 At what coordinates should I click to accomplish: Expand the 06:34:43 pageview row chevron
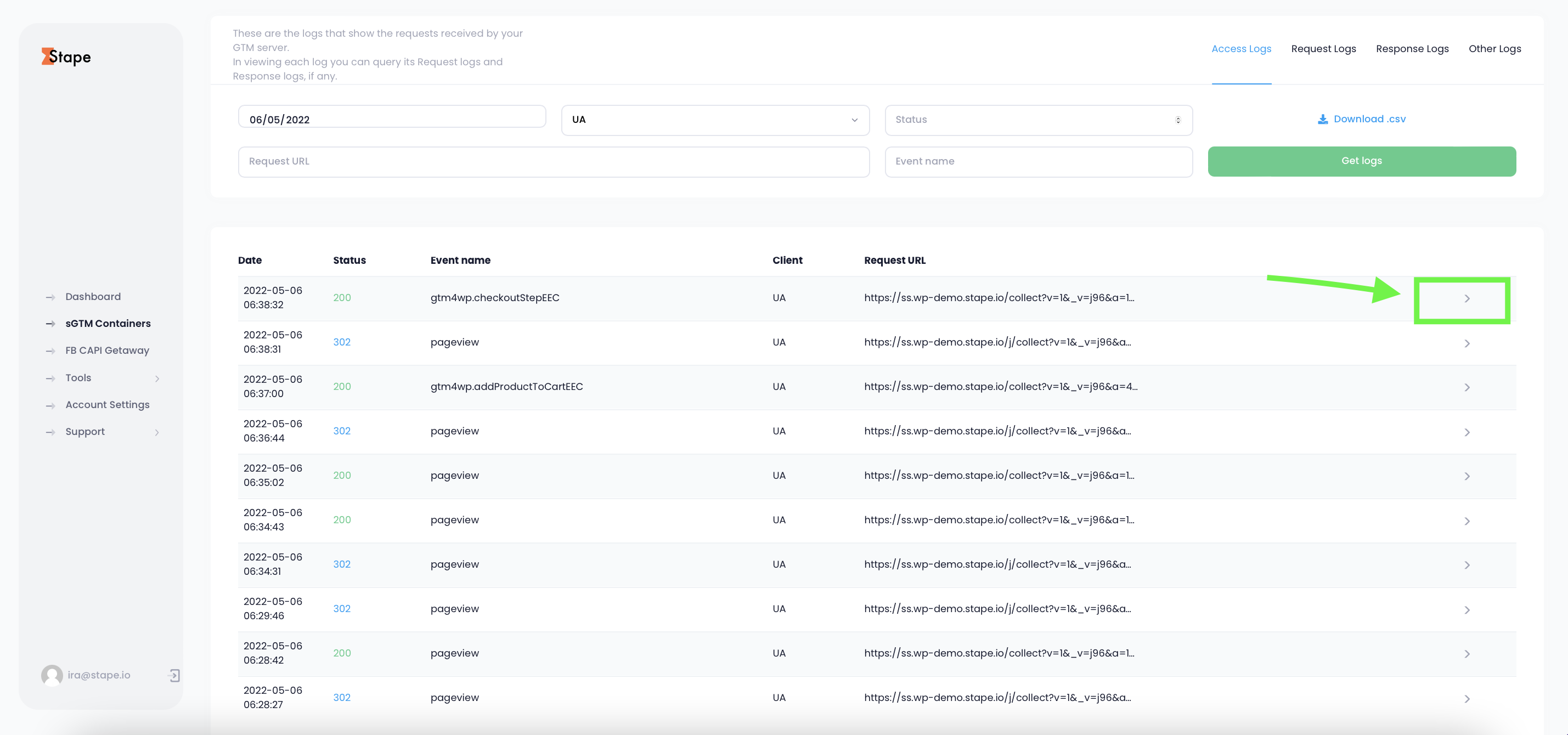pyautogui.click(x=1467, y=521)
